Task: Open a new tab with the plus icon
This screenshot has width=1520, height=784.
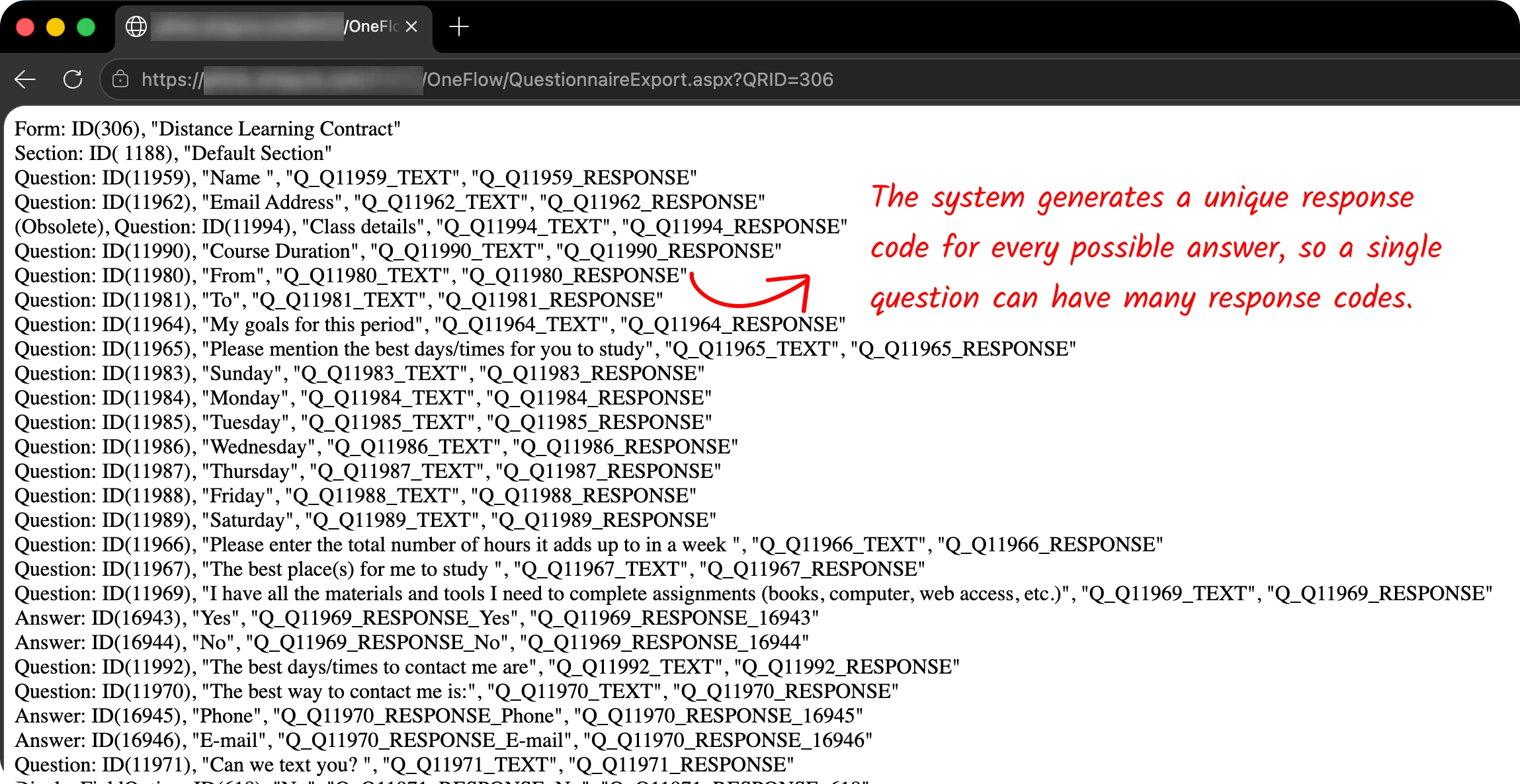Action: 458,26
